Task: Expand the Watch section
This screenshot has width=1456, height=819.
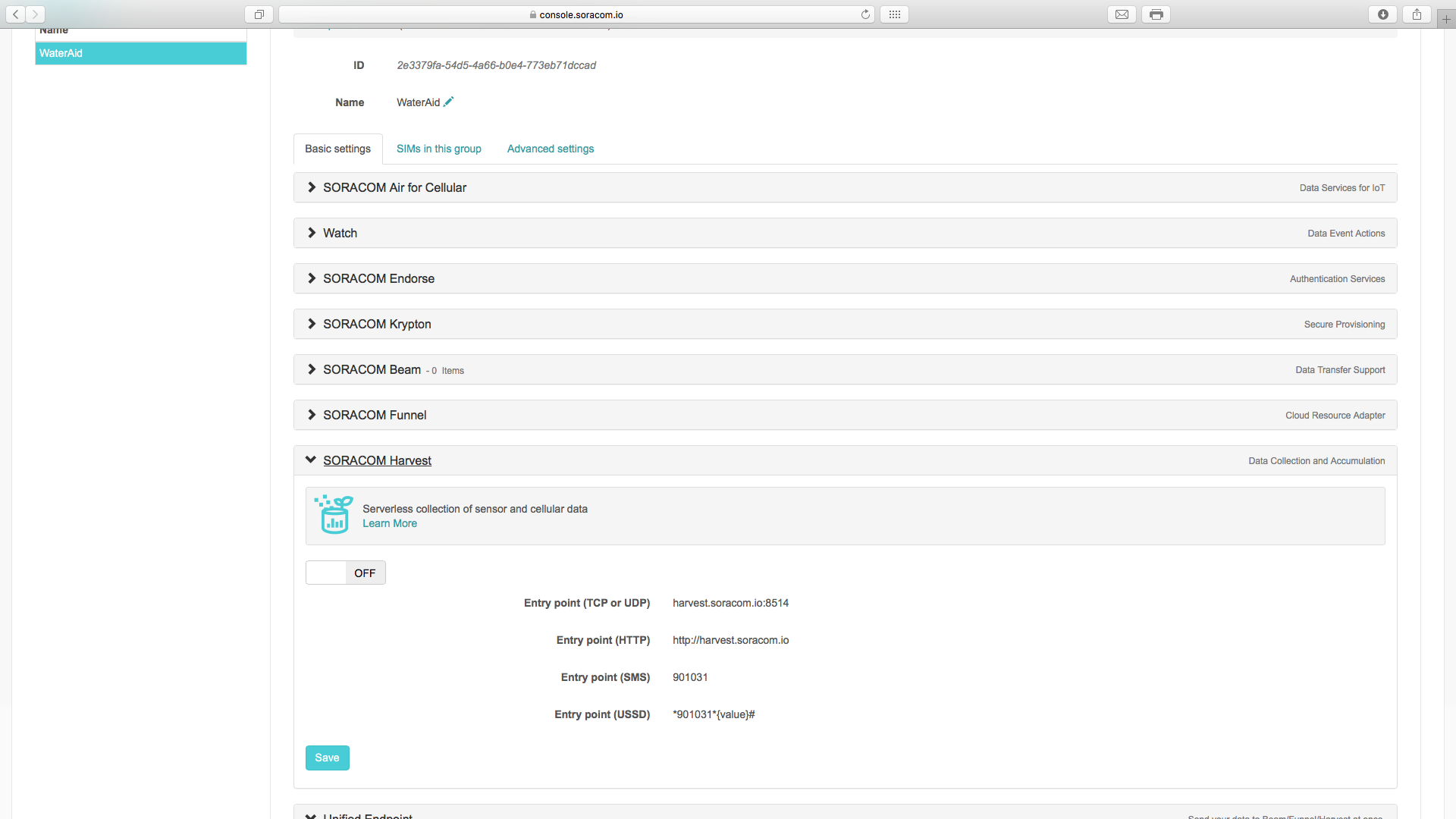Action: [340, 233]
